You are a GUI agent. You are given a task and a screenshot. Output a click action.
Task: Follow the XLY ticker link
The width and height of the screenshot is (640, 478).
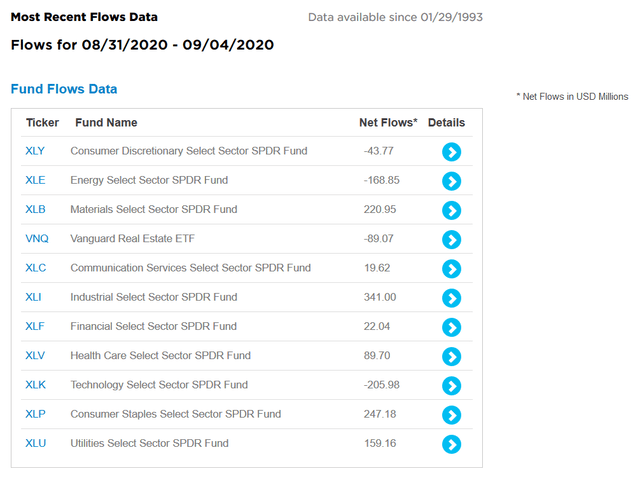(35, 151)
